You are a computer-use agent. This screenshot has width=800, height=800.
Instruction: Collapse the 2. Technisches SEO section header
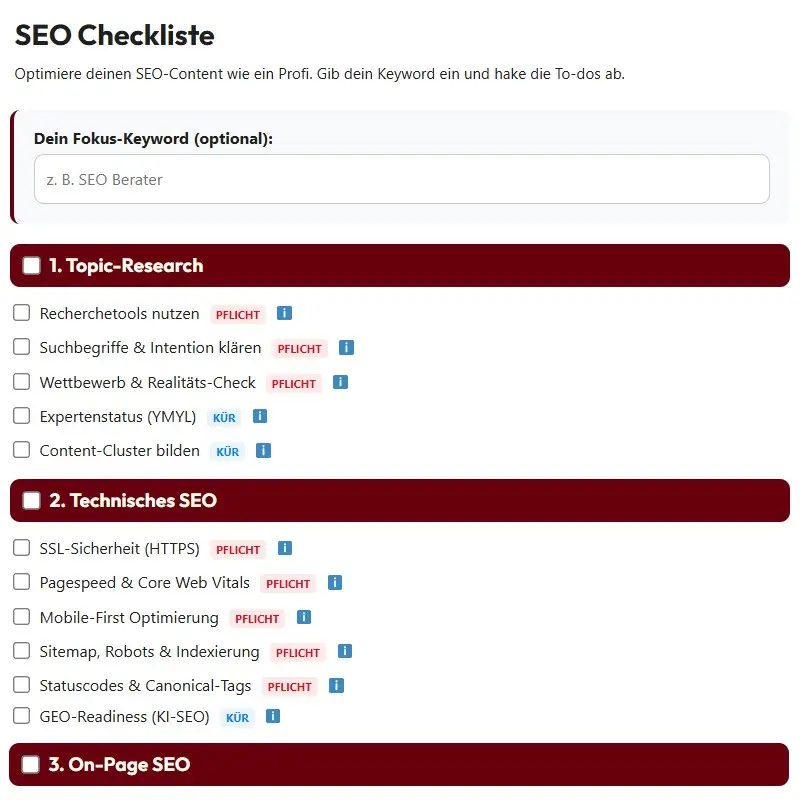click(x=400, y=500)
